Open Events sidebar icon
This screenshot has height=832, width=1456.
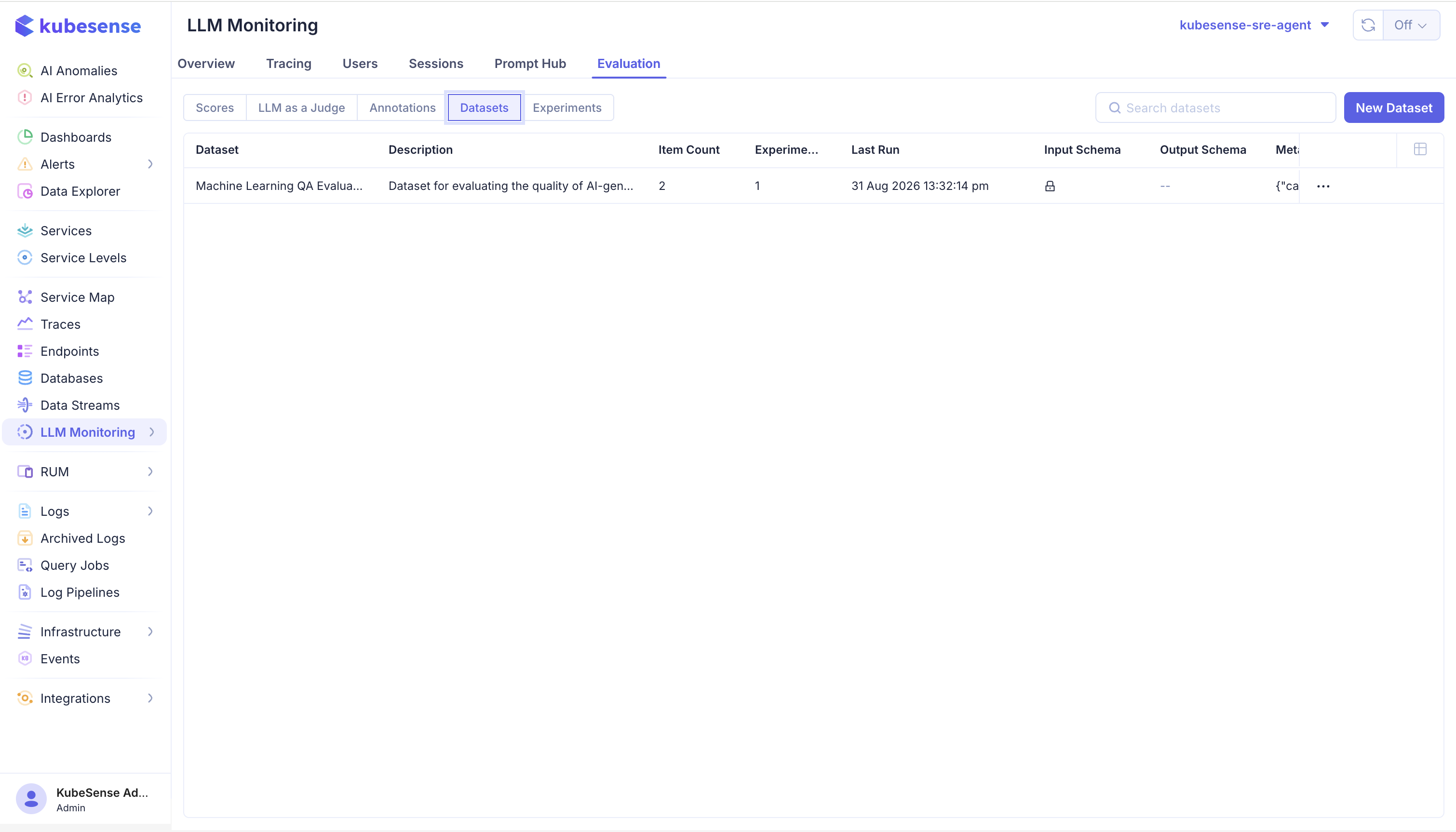coord(25,659)
